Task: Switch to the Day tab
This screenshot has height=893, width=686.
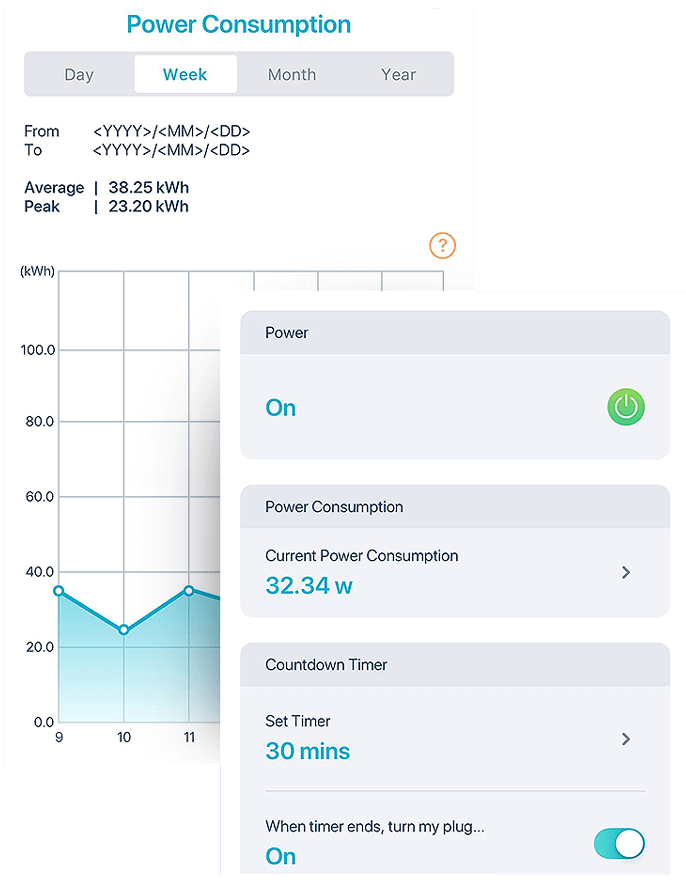Action: [79, 75]
